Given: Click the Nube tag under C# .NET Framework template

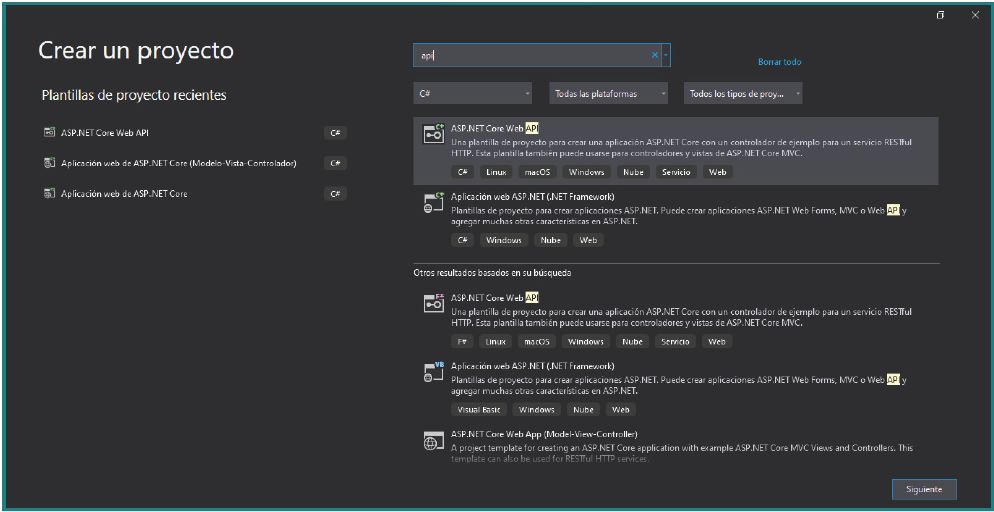Looking at the screenshot, I should pyautogui.click(x=551, y=240).
